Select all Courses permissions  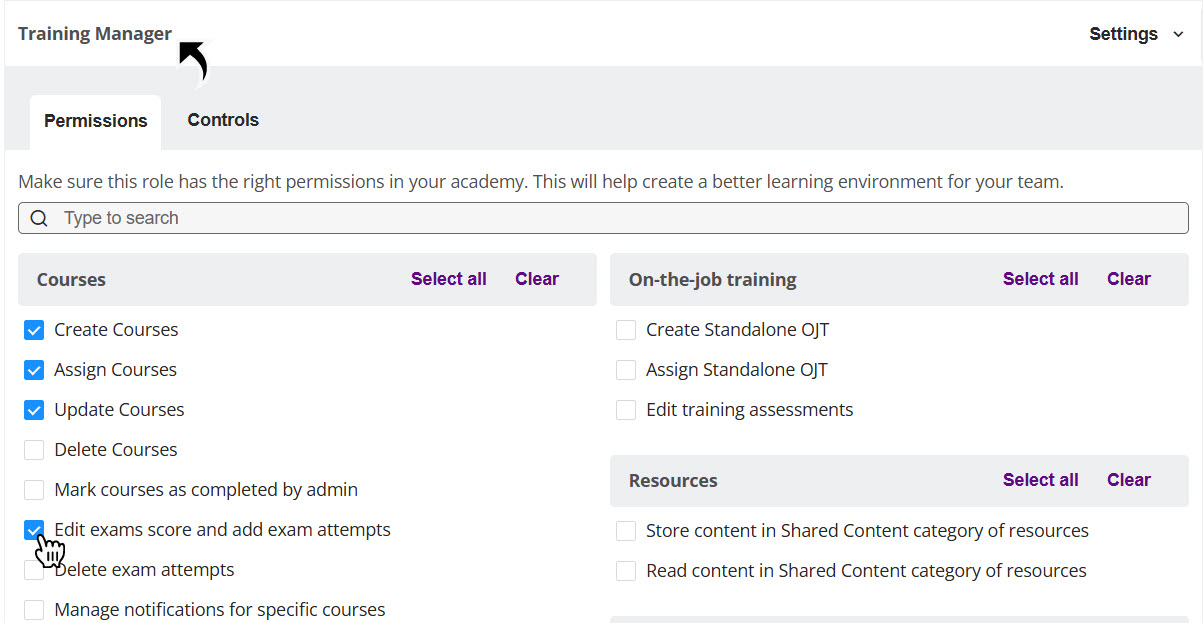(448, 279)
